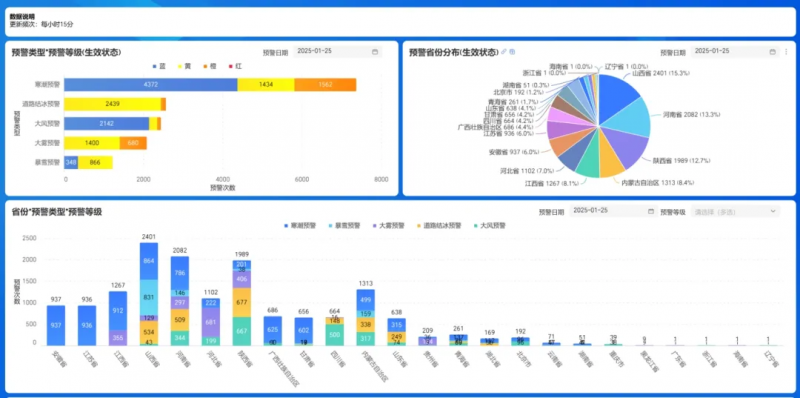Hide 寒潮预警 series via bottom chart legend
The width and height of the screenshot is (800, 398).
300,226
